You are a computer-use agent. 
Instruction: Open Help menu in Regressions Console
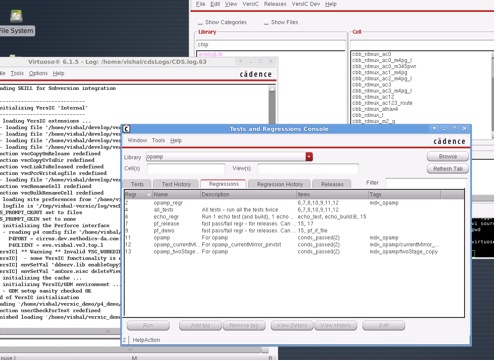pos(176,140)
